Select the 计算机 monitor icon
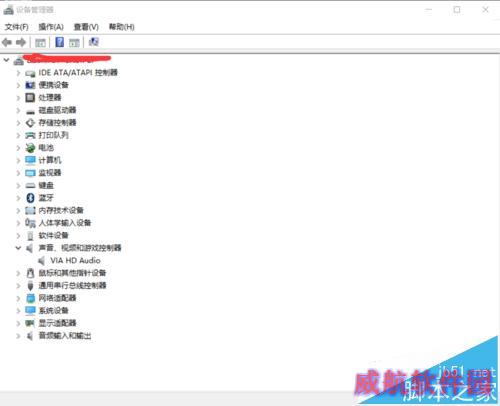This screenshot has width=500, height=406. (x=30, y=160)
